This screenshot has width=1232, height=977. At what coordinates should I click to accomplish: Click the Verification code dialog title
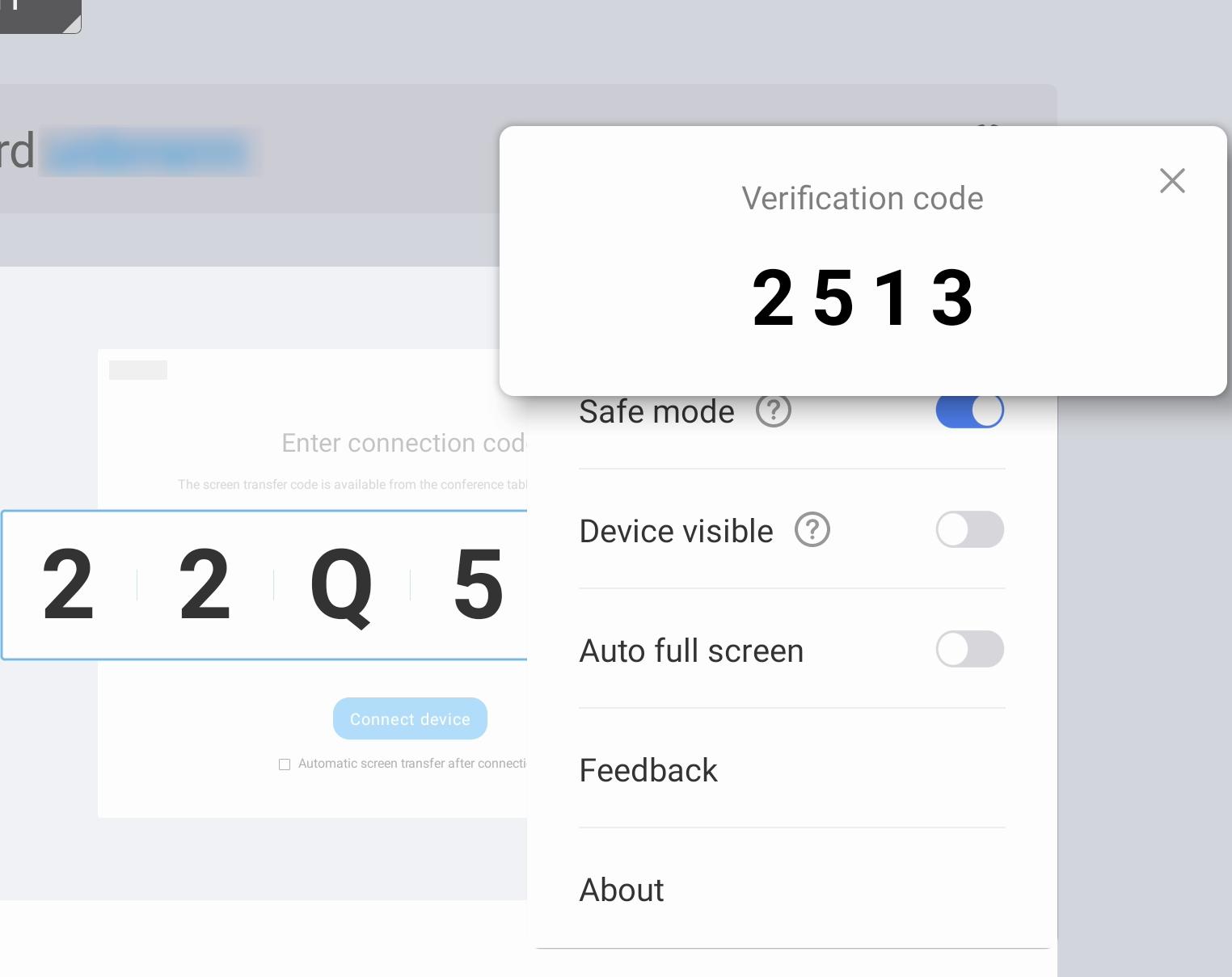[863, 197]
